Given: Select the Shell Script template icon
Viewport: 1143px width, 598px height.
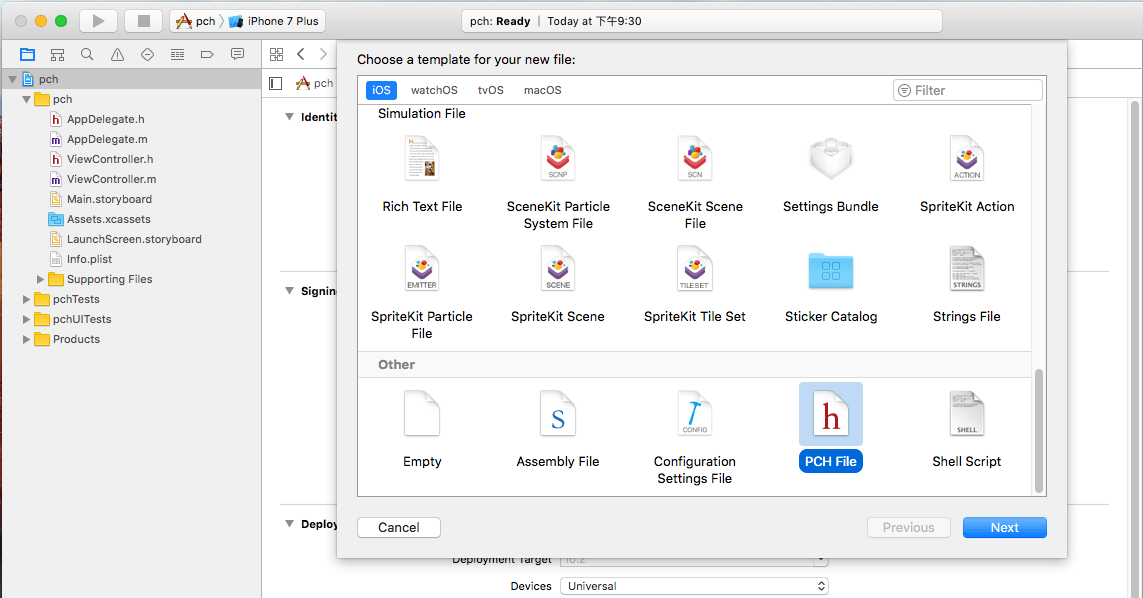Looking at the screenshot, I should click(966, 414).
